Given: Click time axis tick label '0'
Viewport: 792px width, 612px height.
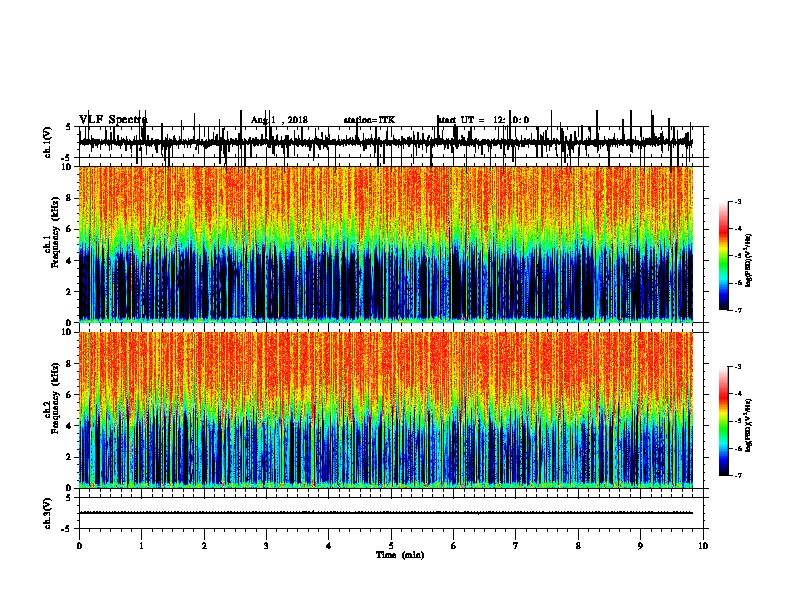Looking at the screenshot, I should 79,546.
